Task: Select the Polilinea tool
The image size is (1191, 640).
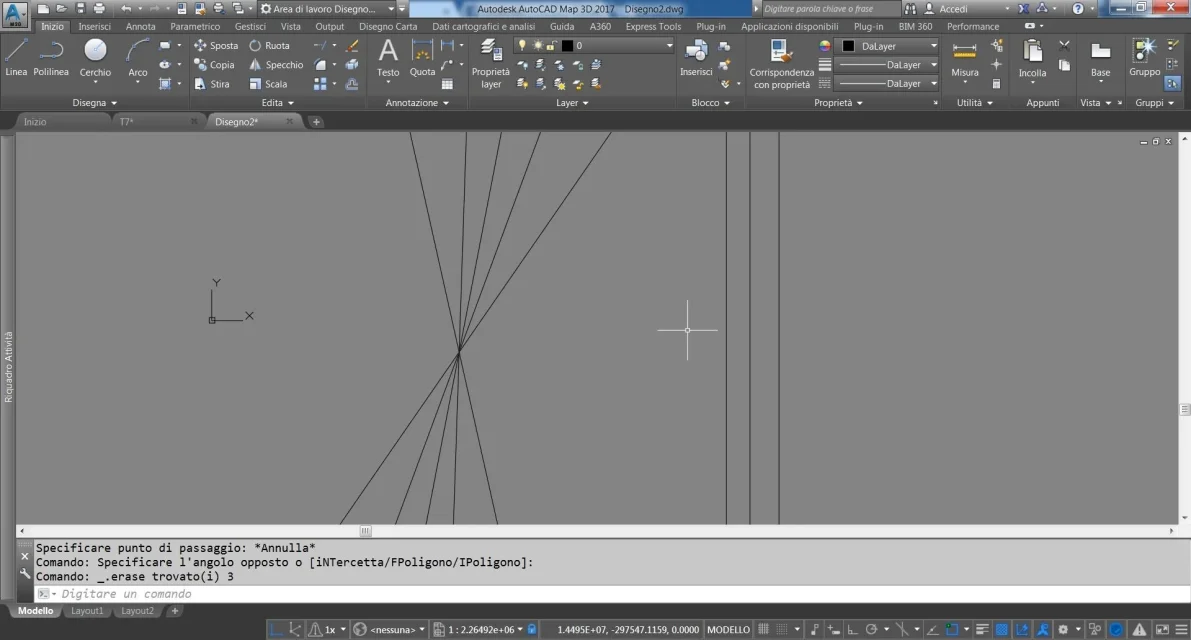Action: [51, 58]
